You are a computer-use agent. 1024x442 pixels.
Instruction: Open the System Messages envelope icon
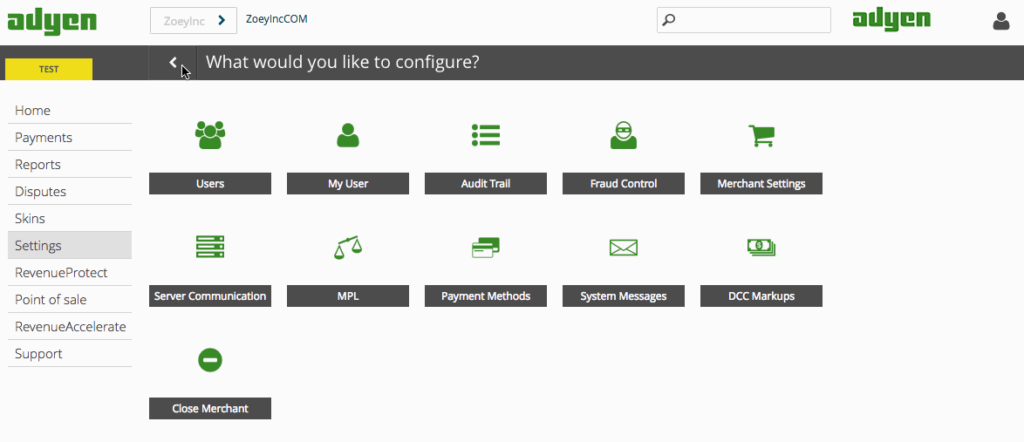coord(624,247)
